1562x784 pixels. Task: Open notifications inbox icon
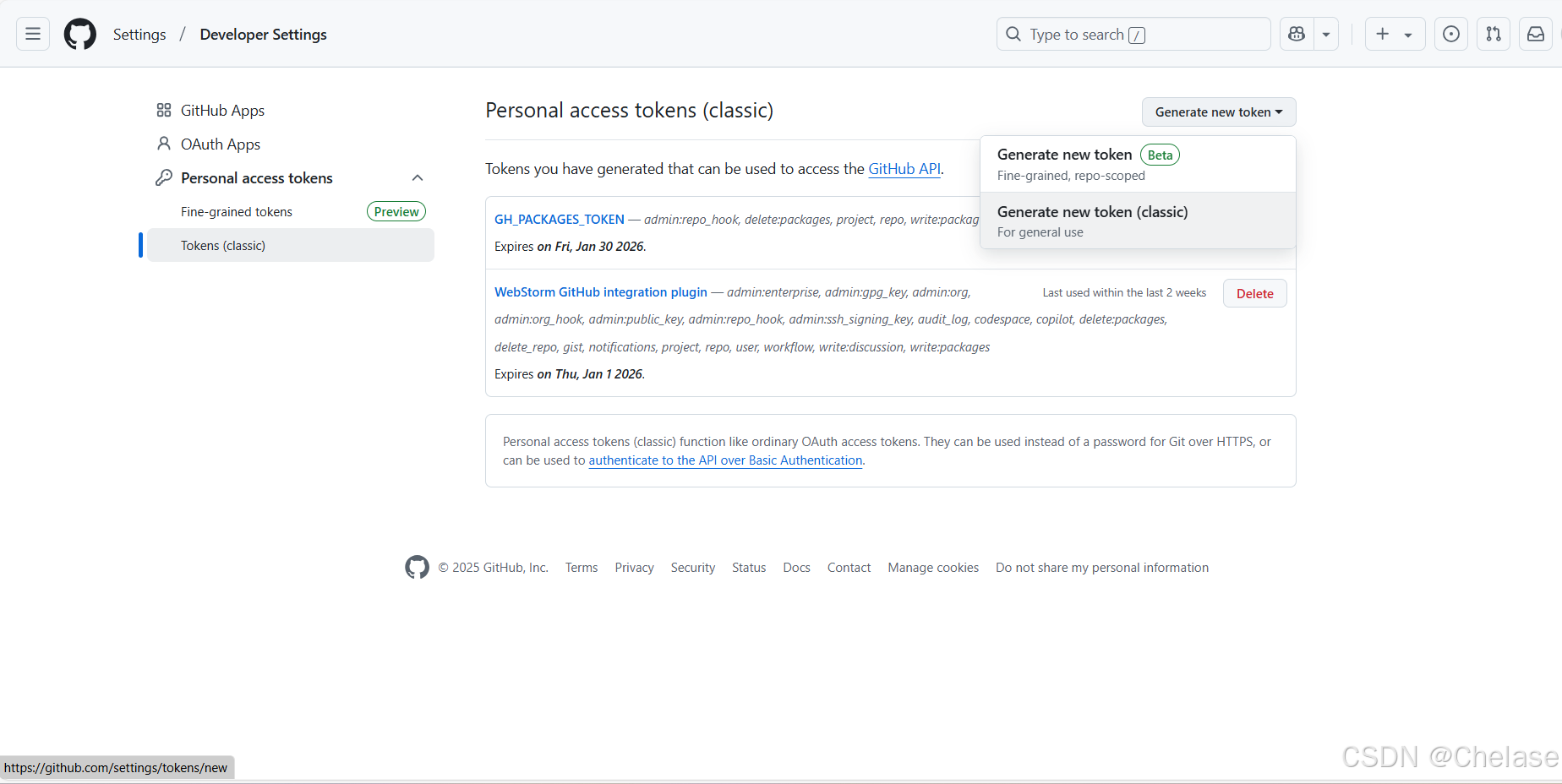point(1536,34)
